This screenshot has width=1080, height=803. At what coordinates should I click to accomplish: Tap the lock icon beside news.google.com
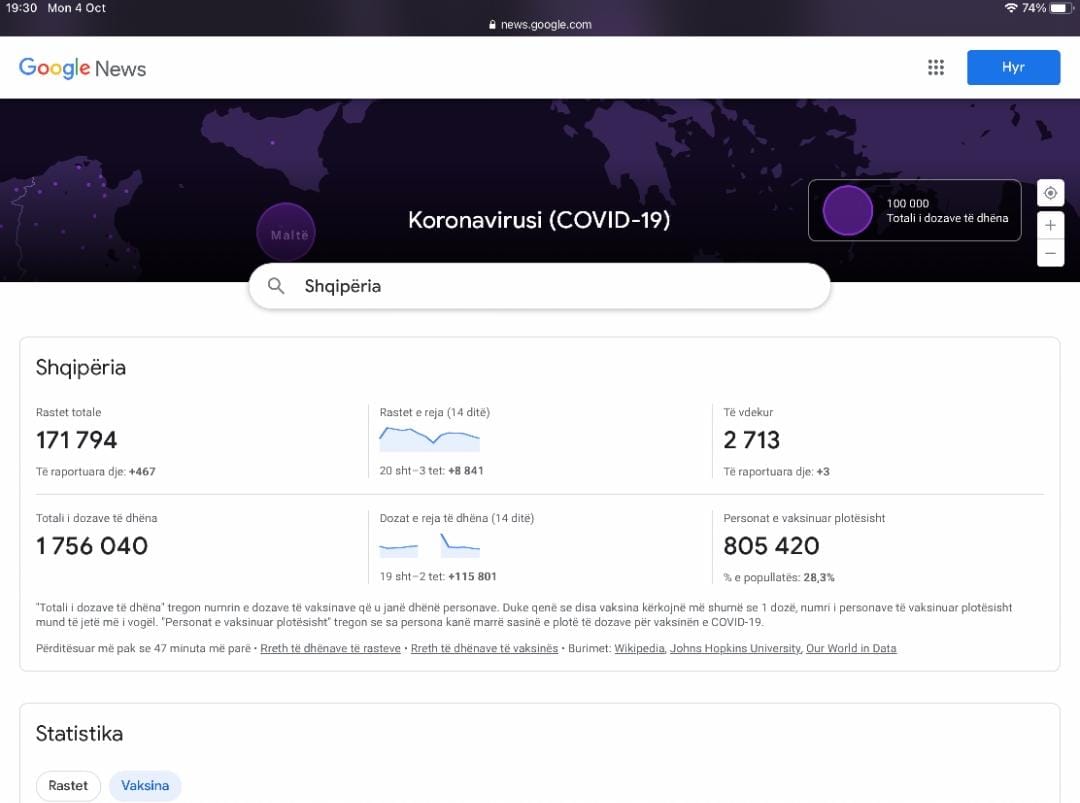tap(492, 25)
